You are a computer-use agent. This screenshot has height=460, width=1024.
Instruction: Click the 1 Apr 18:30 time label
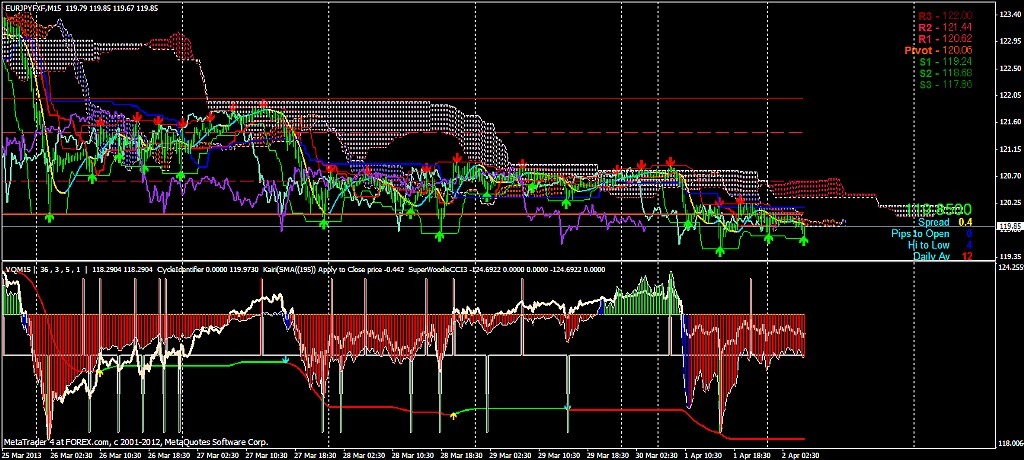tap(754, 455)
